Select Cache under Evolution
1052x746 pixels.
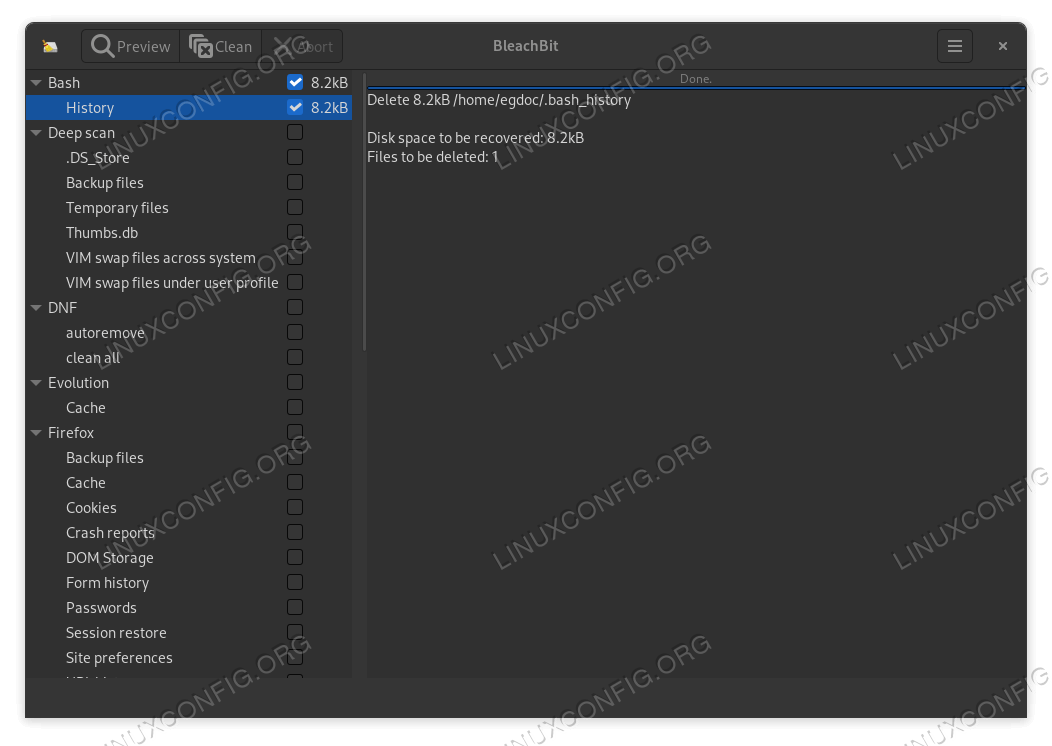click(189, 408)
